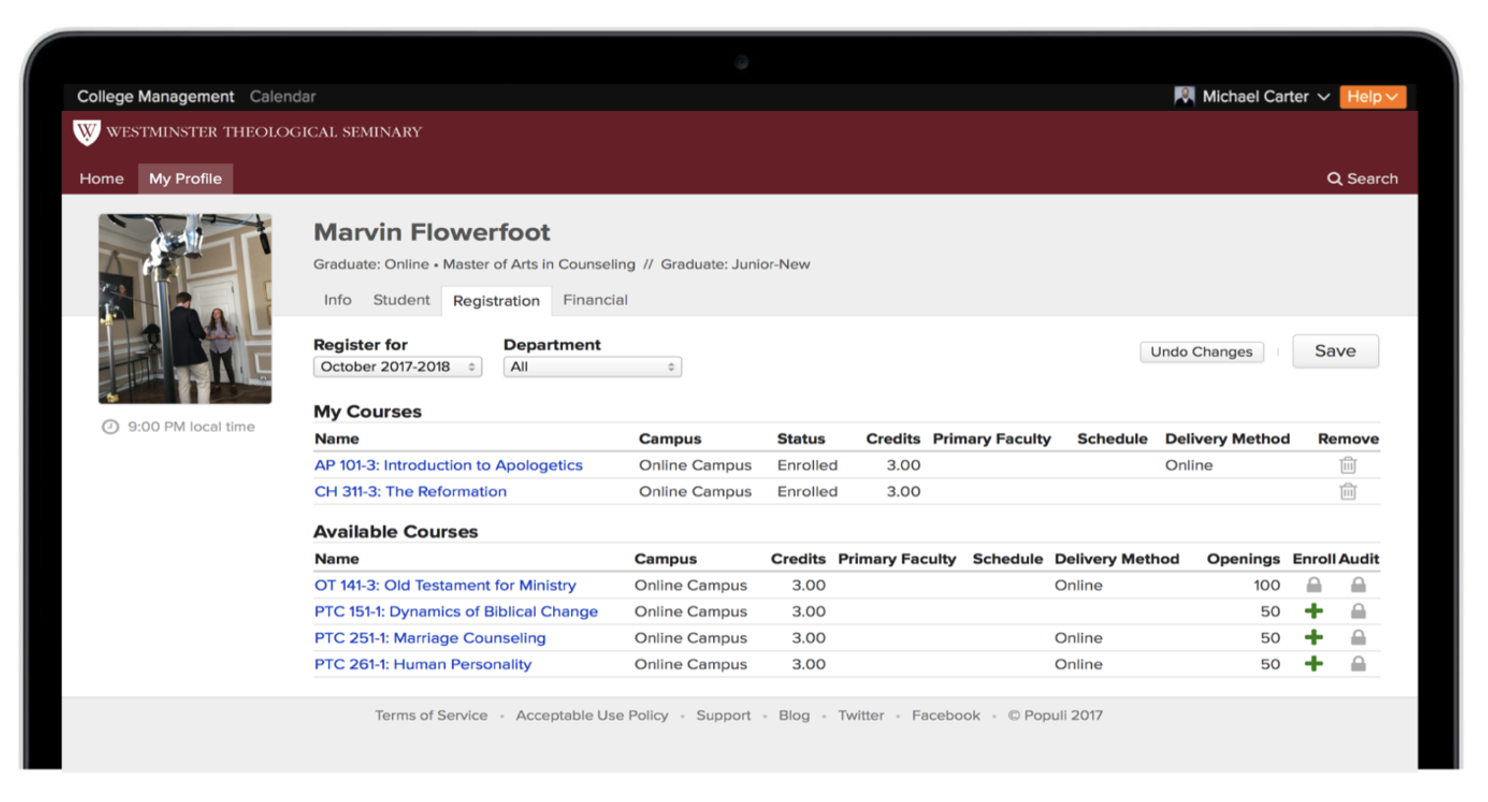Click audit lock icon for OT 141-3
The image size is (1488, 802).
click(1358, 585)
